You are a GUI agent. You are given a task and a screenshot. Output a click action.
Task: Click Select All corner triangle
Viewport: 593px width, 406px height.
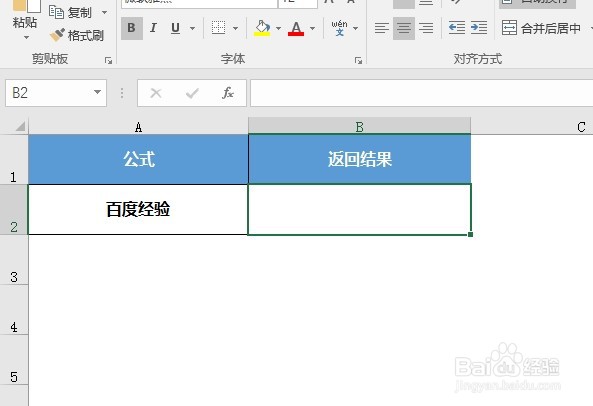click(x=20, y=126)
